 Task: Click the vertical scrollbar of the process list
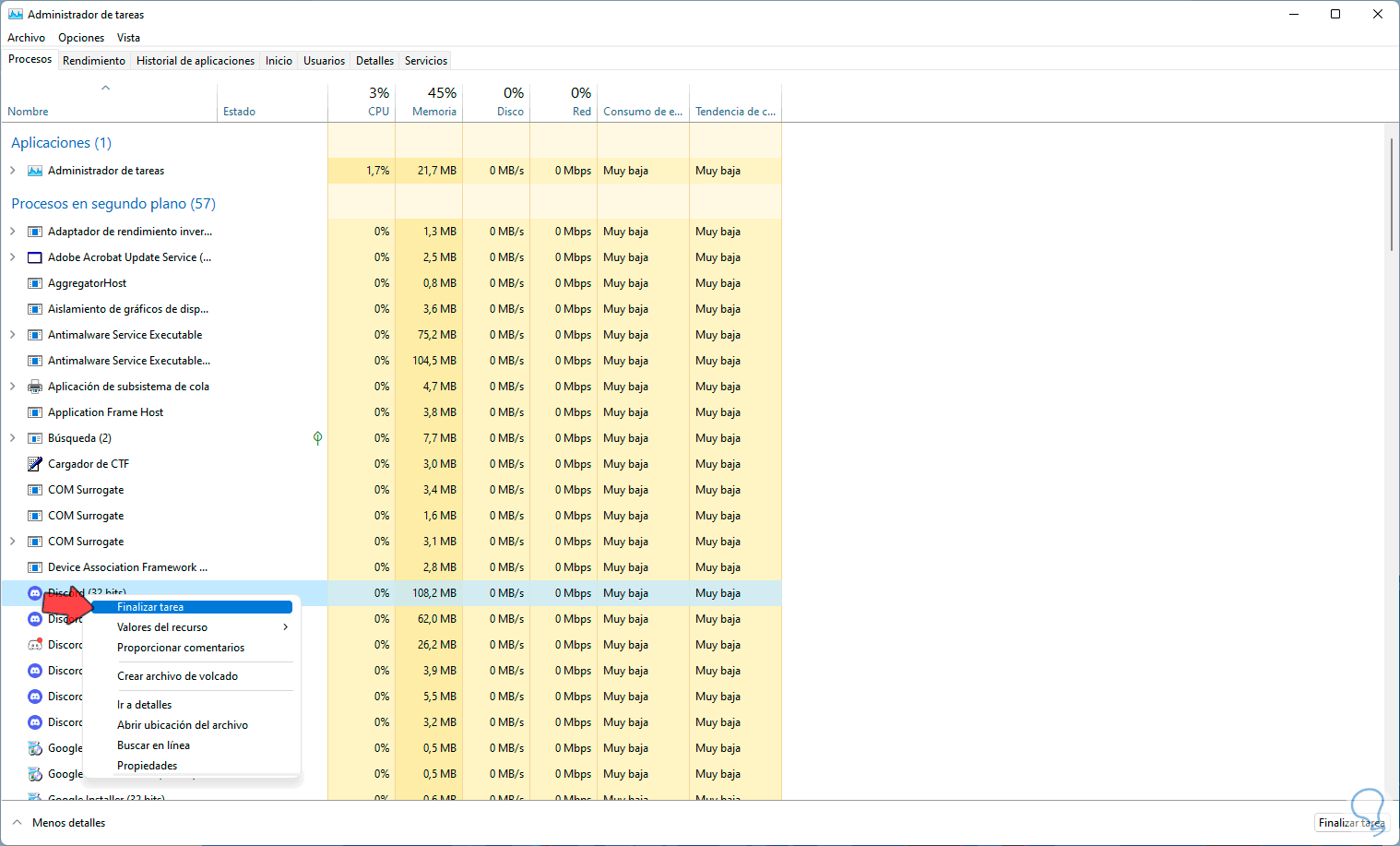coord(1391,194)
